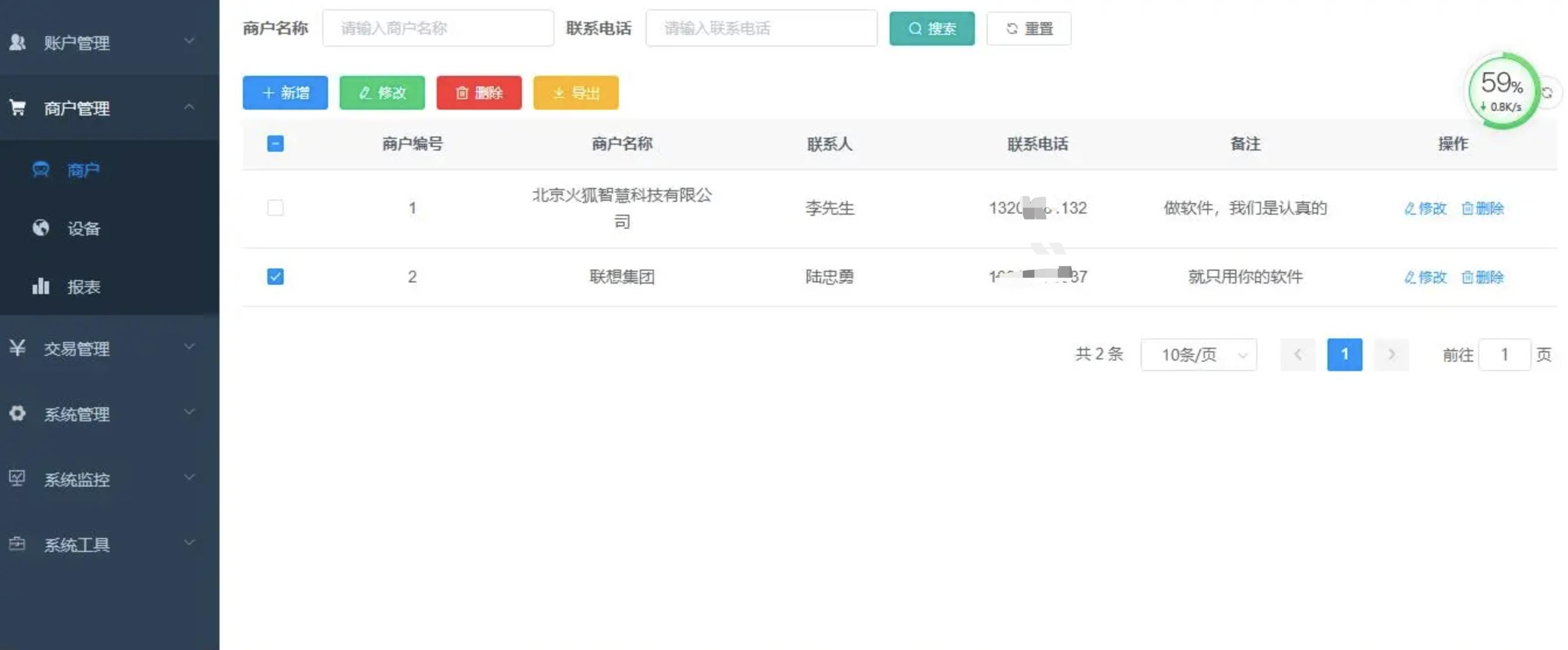Click the ¥ icon beside 交易管理
The image size is (1568, 650).
18,348
